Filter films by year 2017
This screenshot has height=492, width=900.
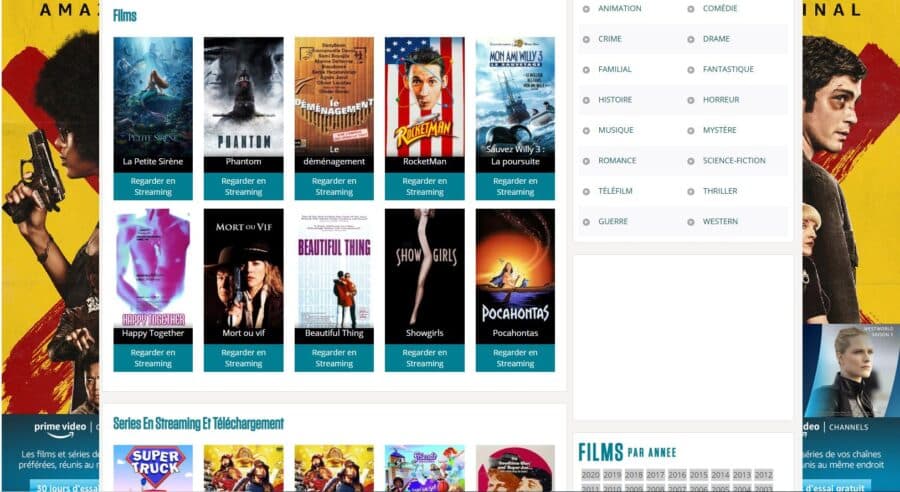655,475
